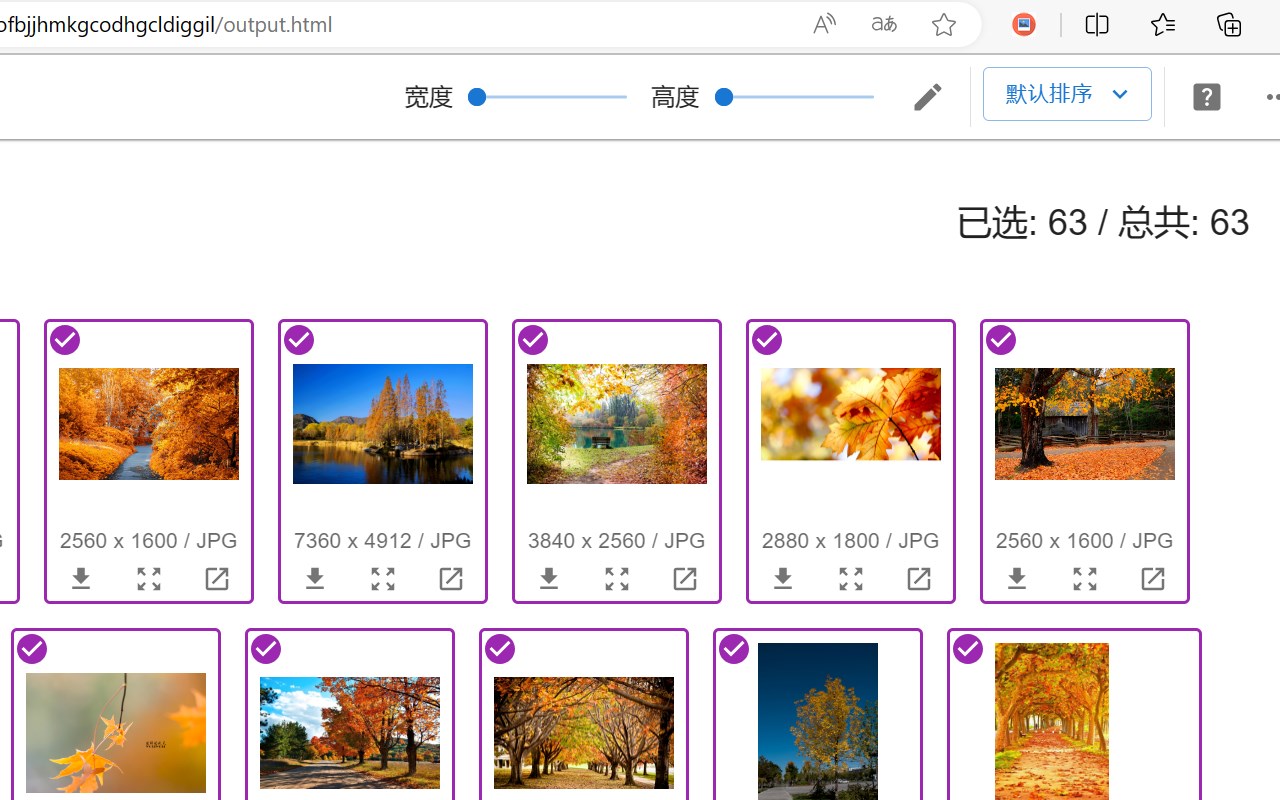Click the country road trees thumbnail
The image size is (1280, 800).
(350, 733)
